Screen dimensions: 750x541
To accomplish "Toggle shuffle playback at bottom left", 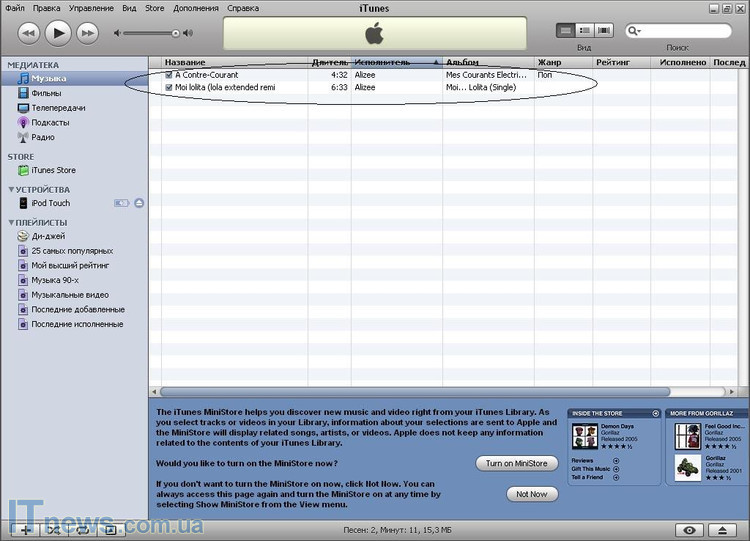I will pyautogui.click(x=53, y=529).
